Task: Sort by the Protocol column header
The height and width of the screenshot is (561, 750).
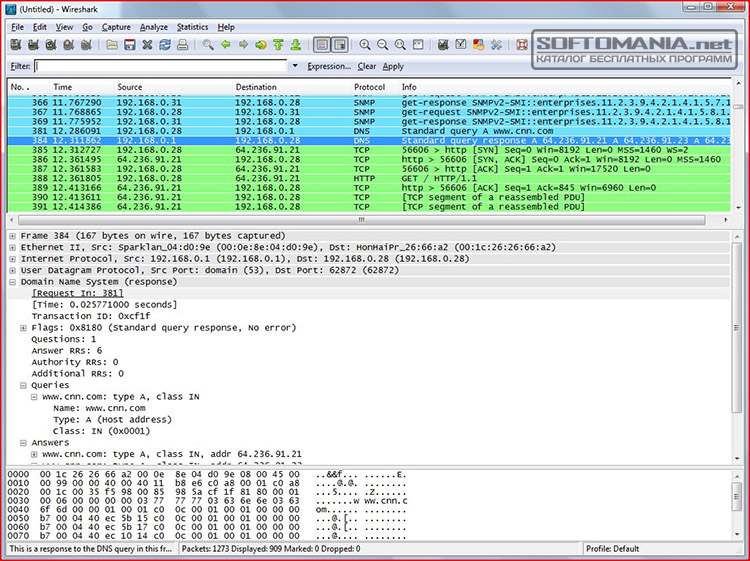Action: [x=374, y=87]
